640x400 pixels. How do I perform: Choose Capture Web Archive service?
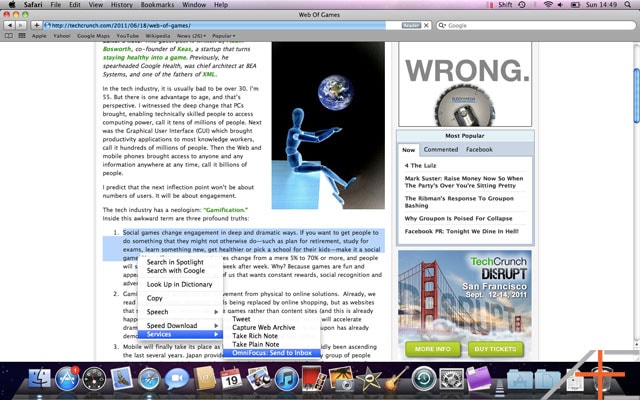click(x=272, y=327)
